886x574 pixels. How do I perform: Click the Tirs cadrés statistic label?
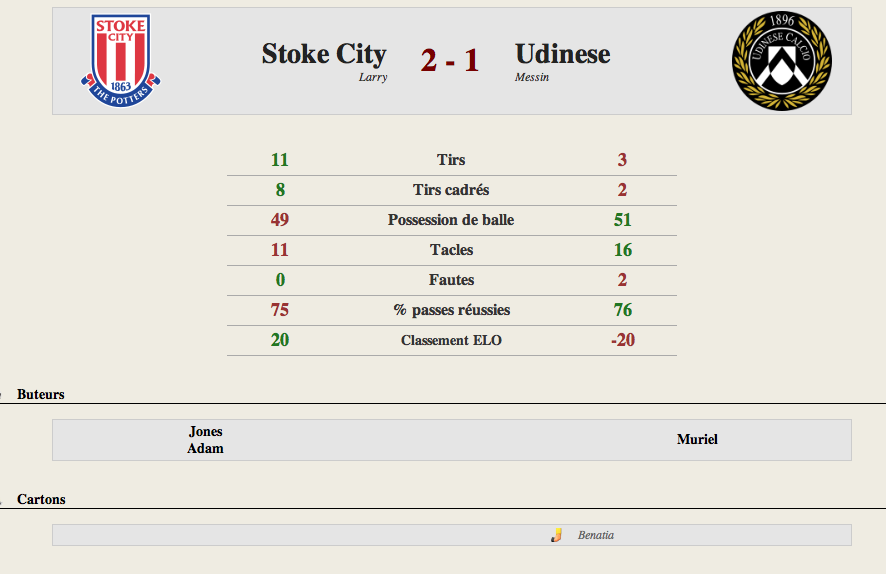coord(451,190)
